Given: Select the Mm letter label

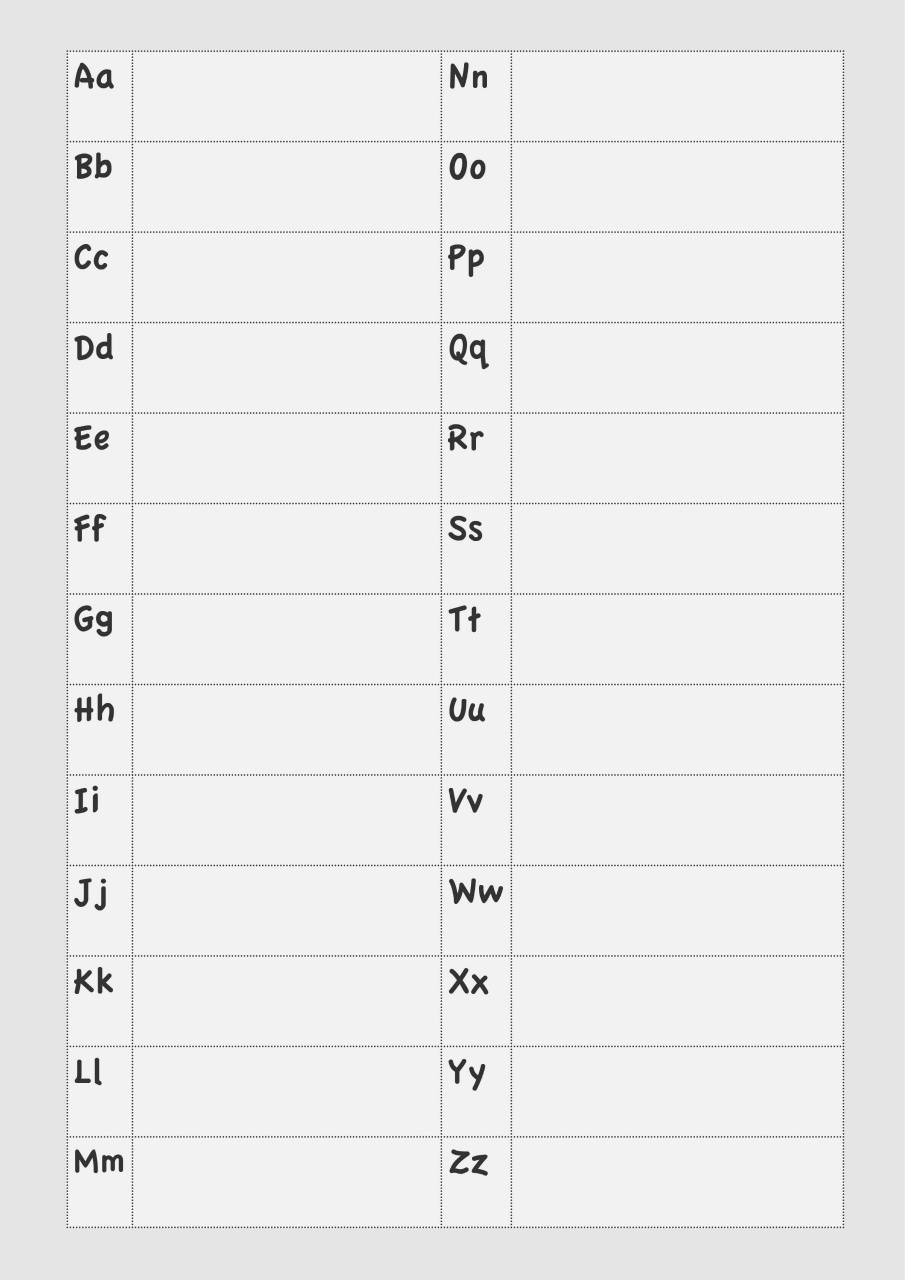Looking at the screenshot, I should tap(99, 1162).
